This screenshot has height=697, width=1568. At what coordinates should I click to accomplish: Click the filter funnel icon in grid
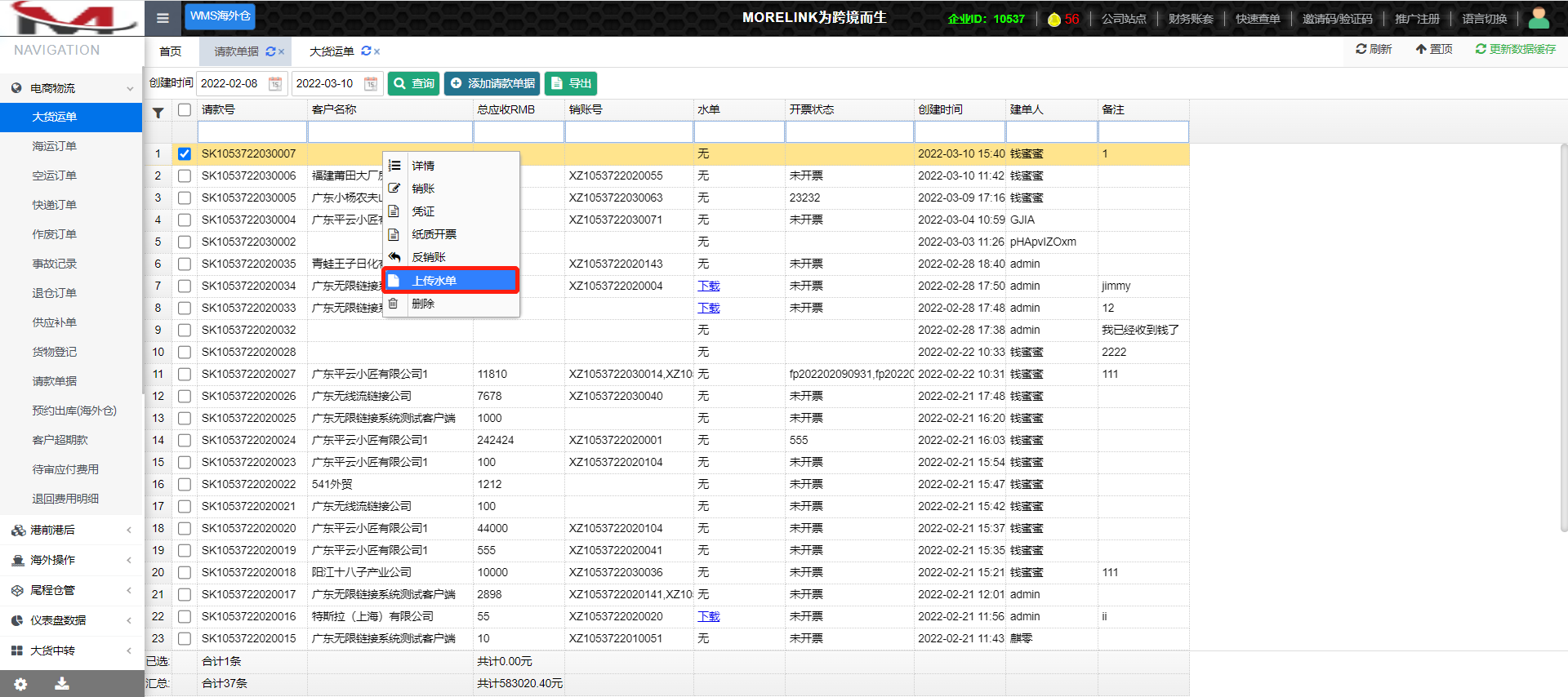point(158,113)
